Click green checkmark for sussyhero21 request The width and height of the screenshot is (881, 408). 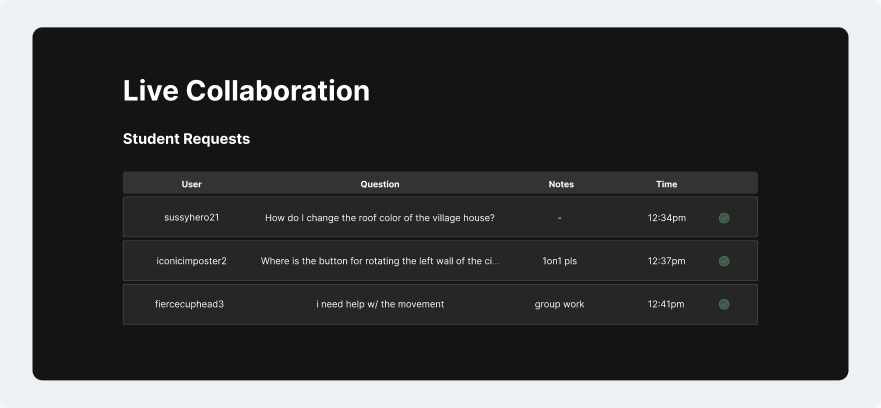724,218
